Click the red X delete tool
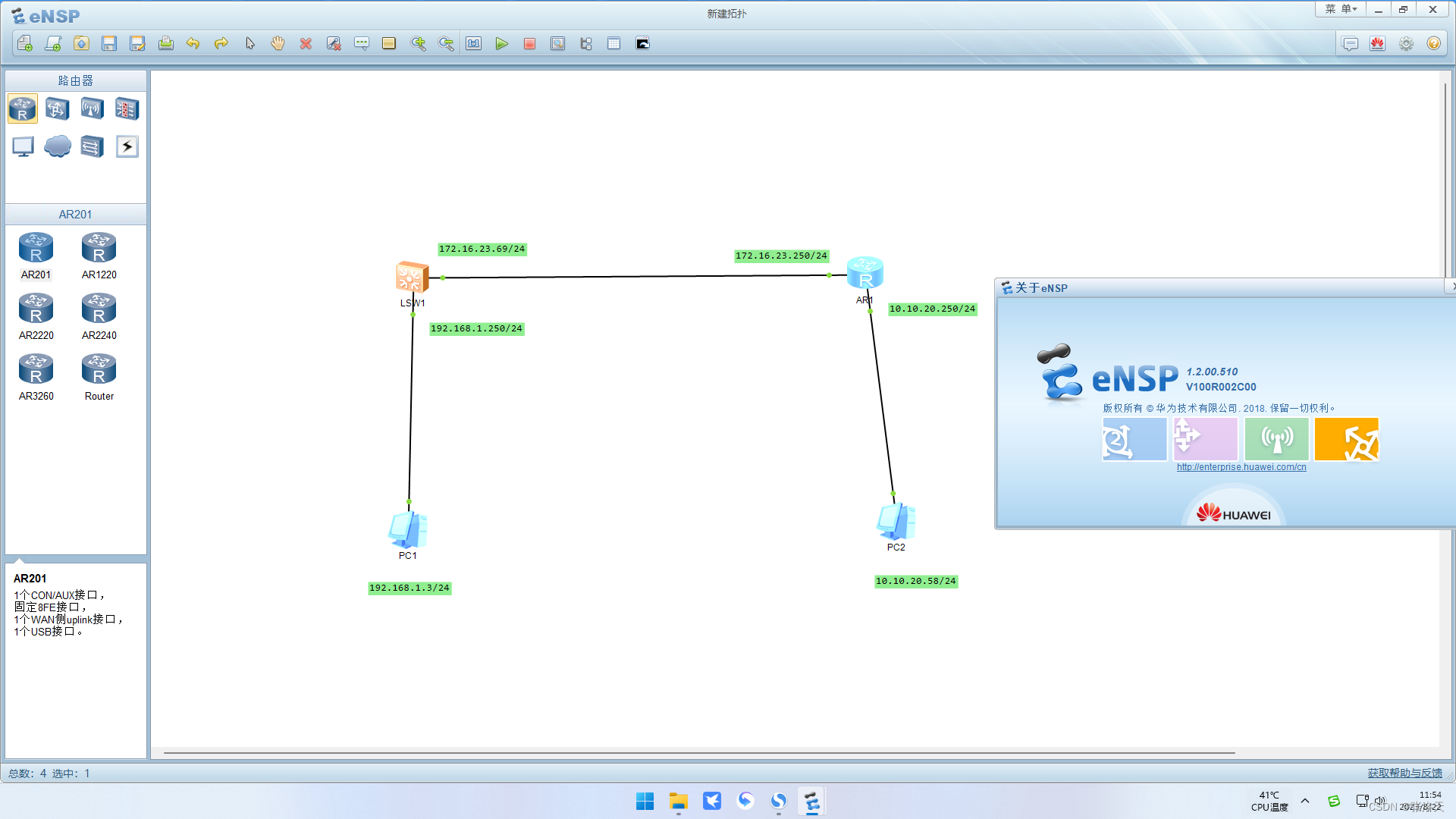Image resolution: width=1456 pixels, height=819 pixels. pos(306,44)
